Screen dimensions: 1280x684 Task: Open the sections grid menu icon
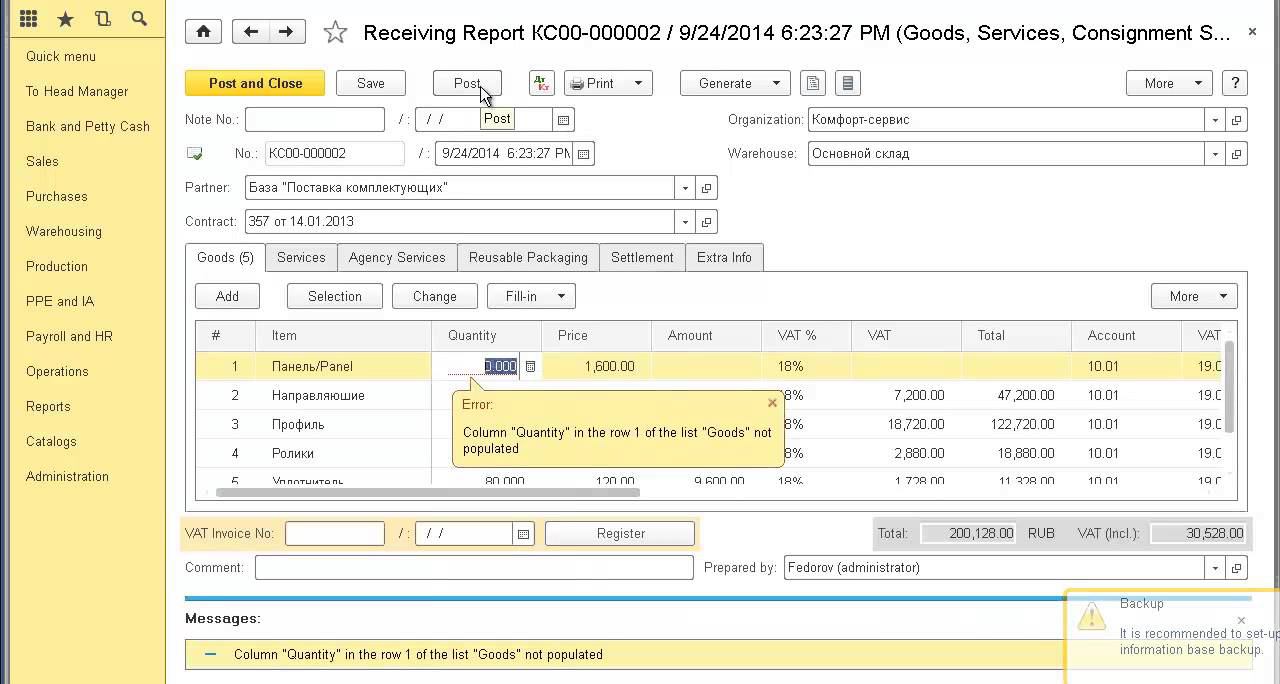tap(28, 19)
